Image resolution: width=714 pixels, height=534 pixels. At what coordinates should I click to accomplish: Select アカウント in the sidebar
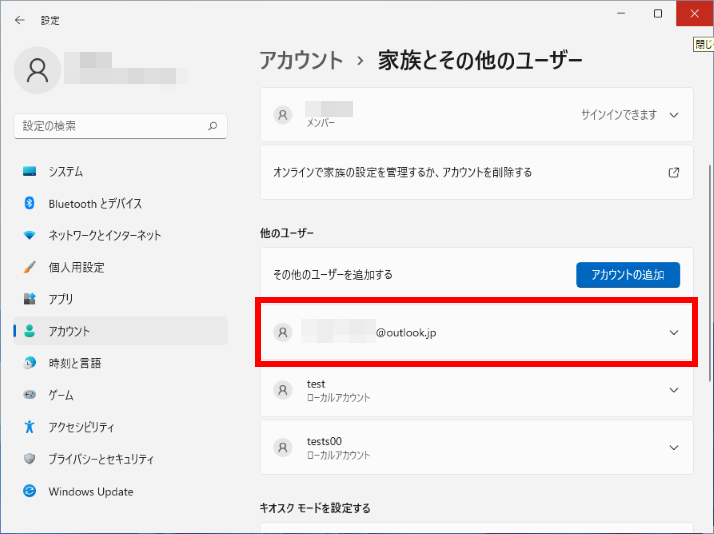(121, 331)
